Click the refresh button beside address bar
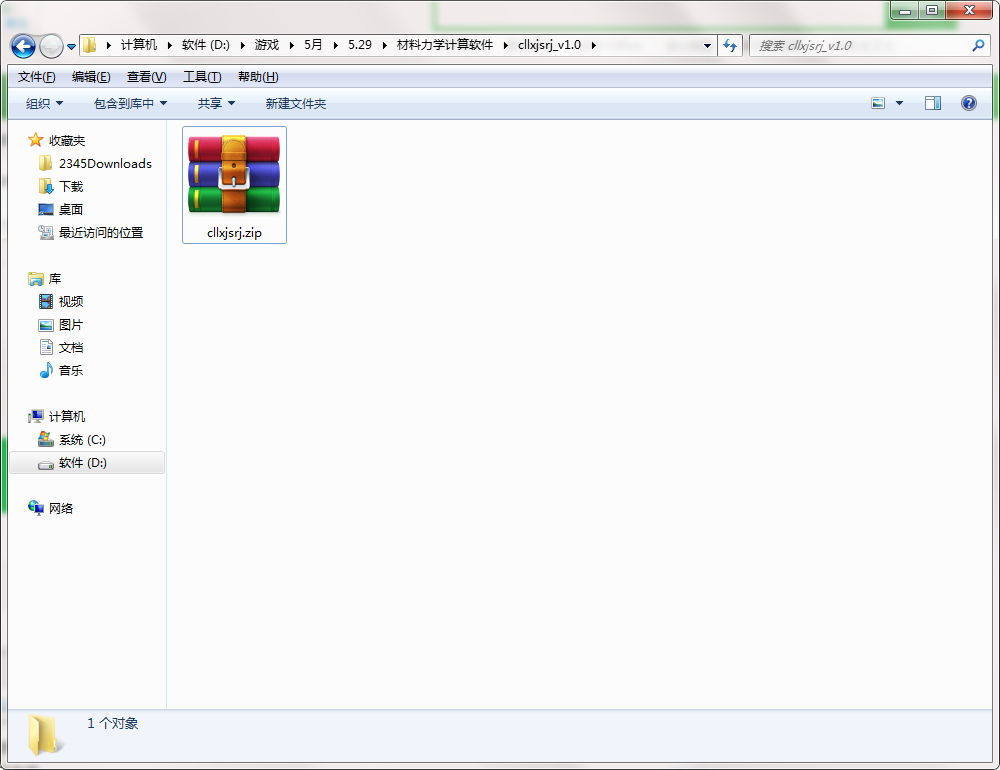This screenshot has height=770, width=1000. tap(730, 46)
